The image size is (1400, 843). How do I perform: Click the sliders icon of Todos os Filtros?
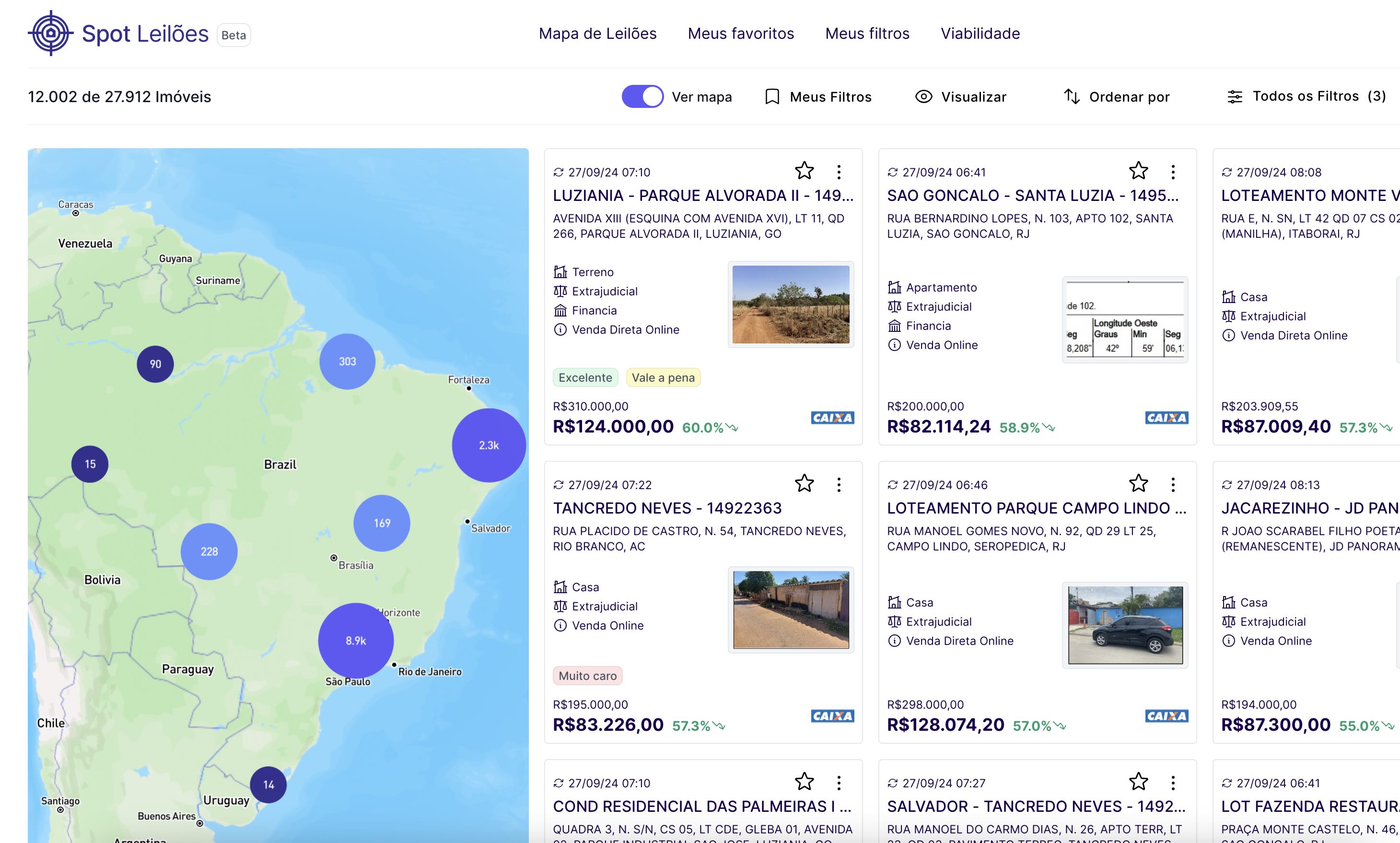pyautogui.click(x=1235, y=96)
